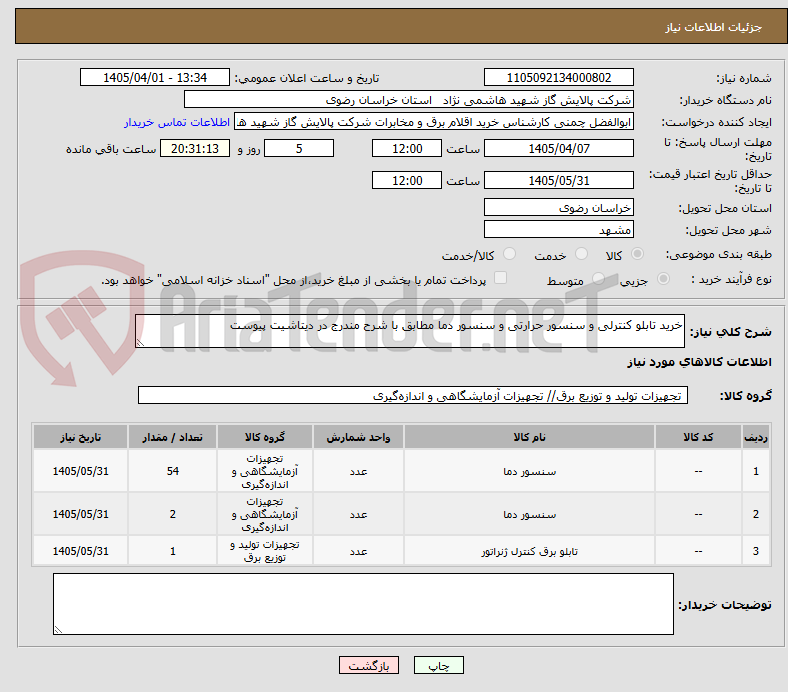Screen dimensions: 788x692
Task: Click the گروه کالا field
Action: [x=413, y=396]
